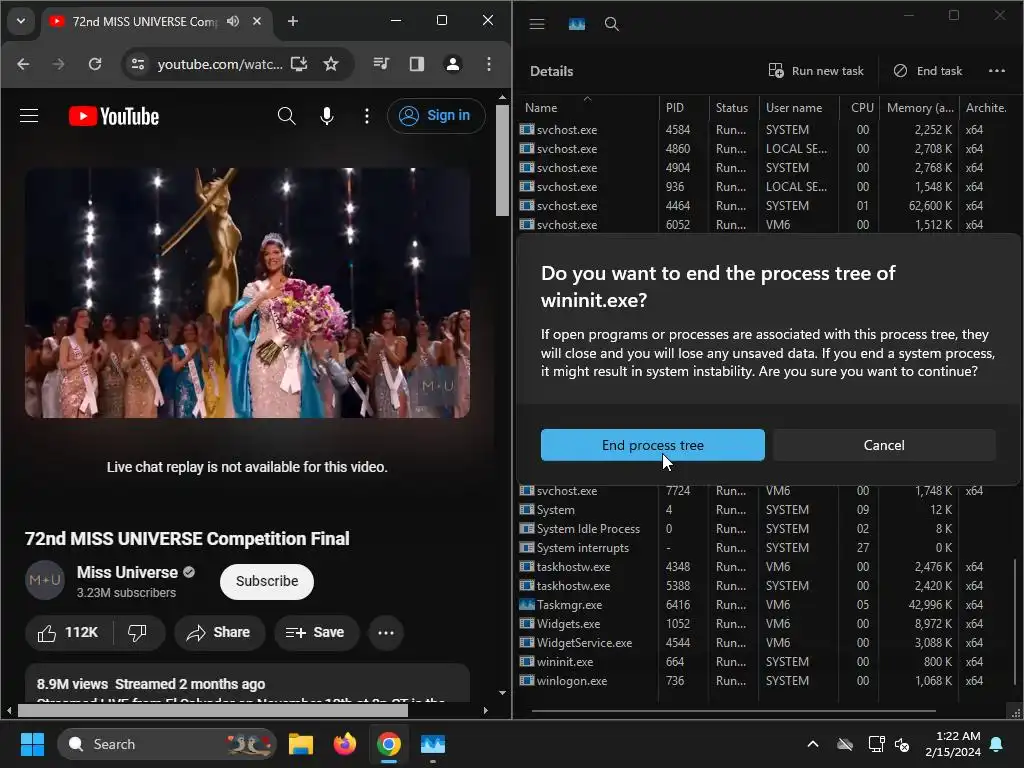This screenshot has width=1024, height=768.
Task: Open more video actions ellipsis
Action: [x=386, y=632]
